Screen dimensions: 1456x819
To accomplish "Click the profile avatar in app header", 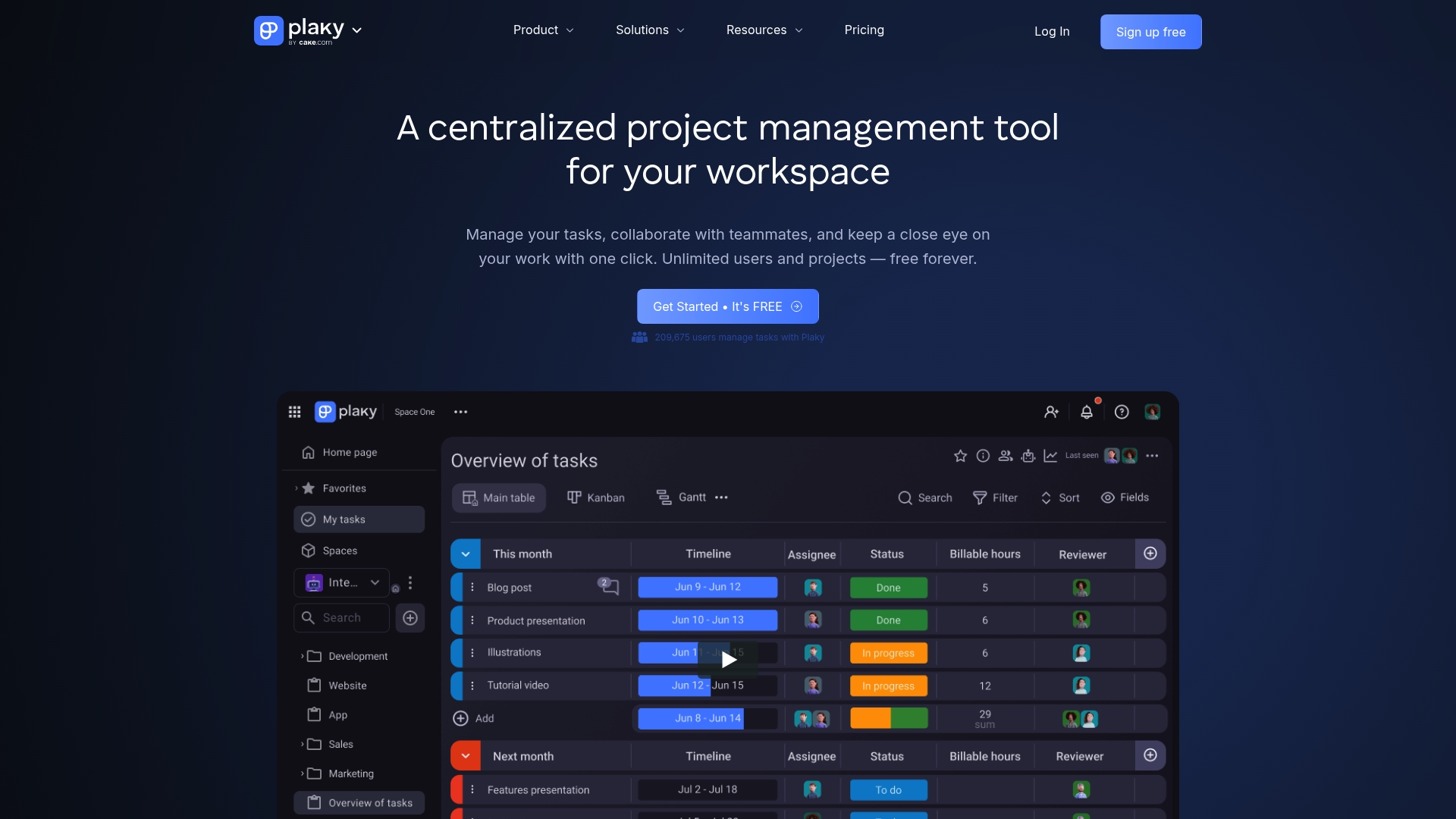I will pyautogui.click(x=1153, y=412).
